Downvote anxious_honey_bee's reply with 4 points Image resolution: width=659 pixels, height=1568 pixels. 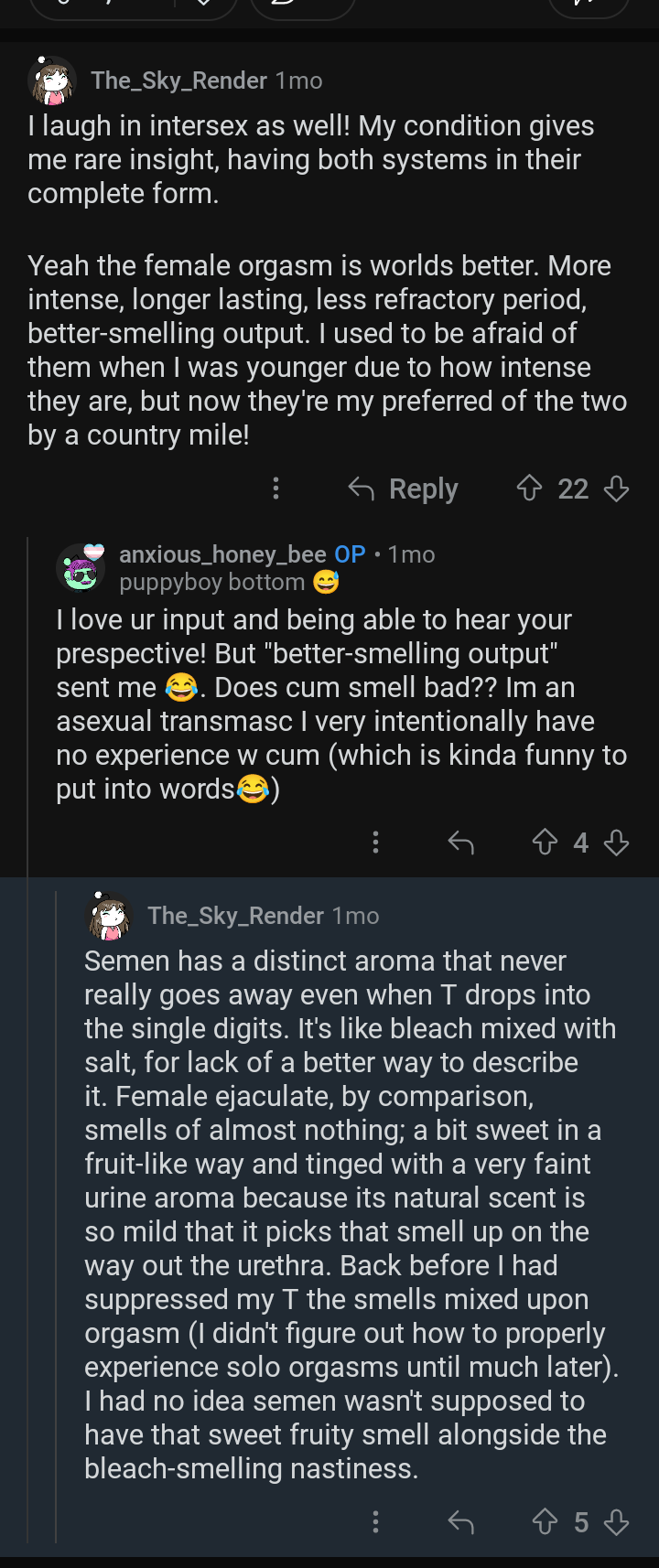pyautogui.click(x=617, y=842)
